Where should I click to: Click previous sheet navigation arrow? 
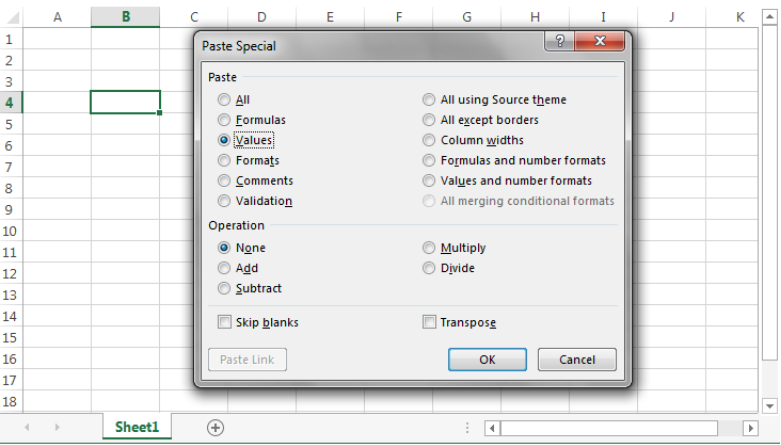(x=27, y=427)
